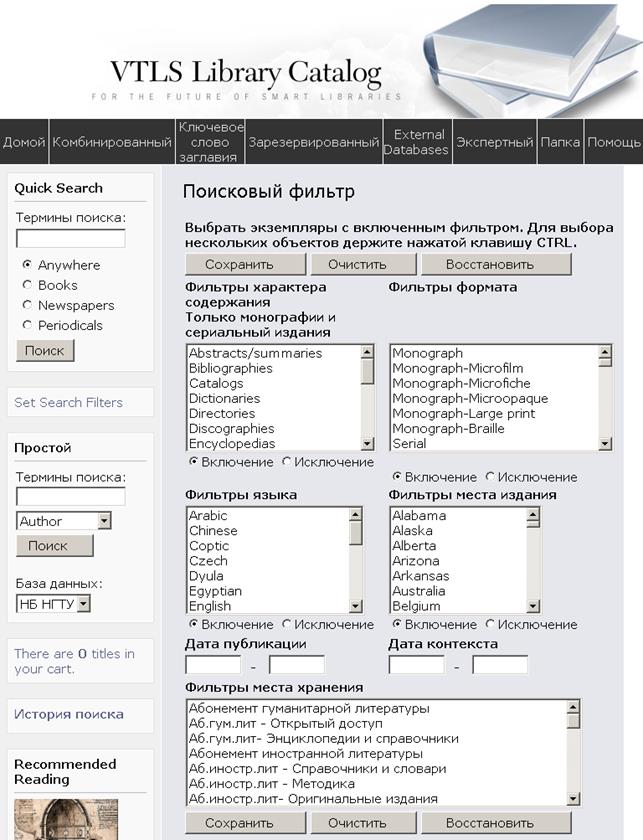Open the Set Search Filters link
643x840 pixels.
[68, 402]
